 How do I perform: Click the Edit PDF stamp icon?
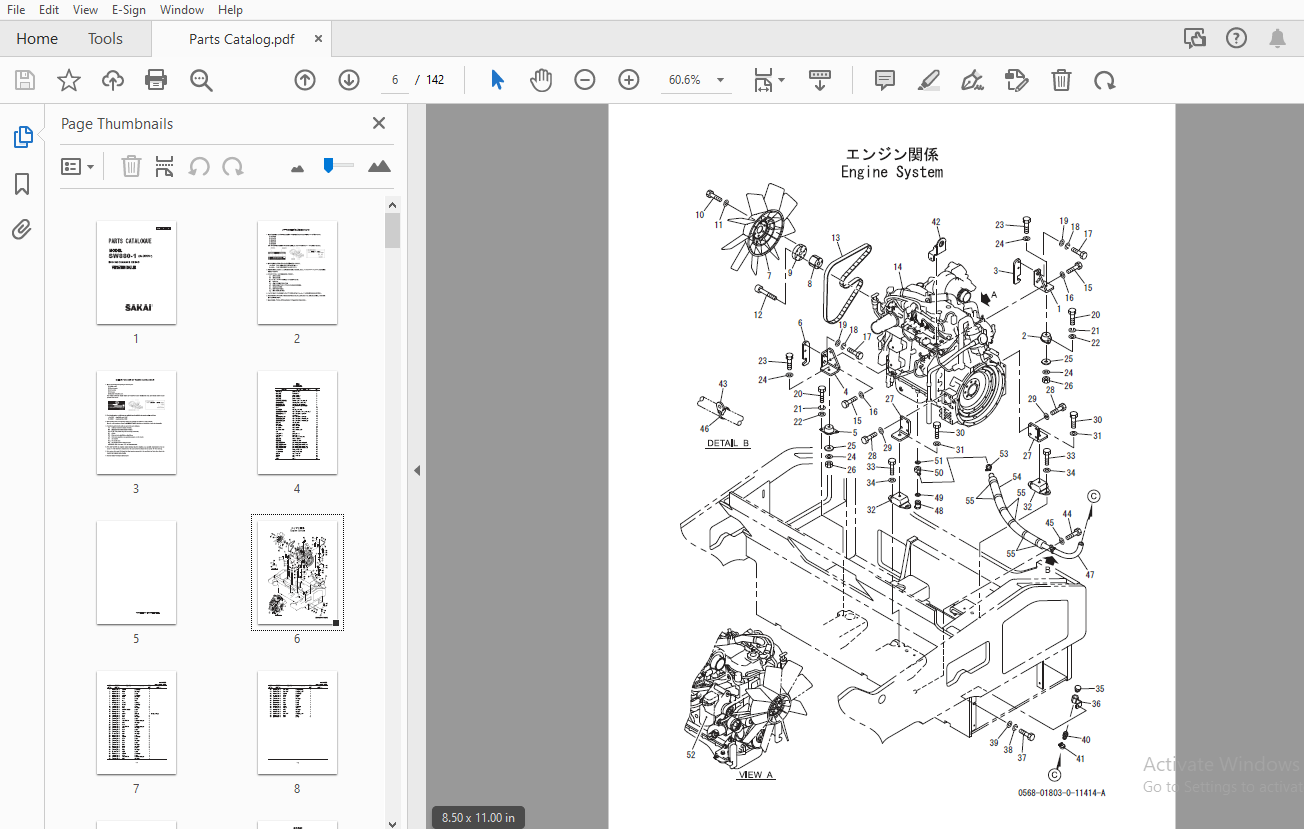pos(1017,80)
